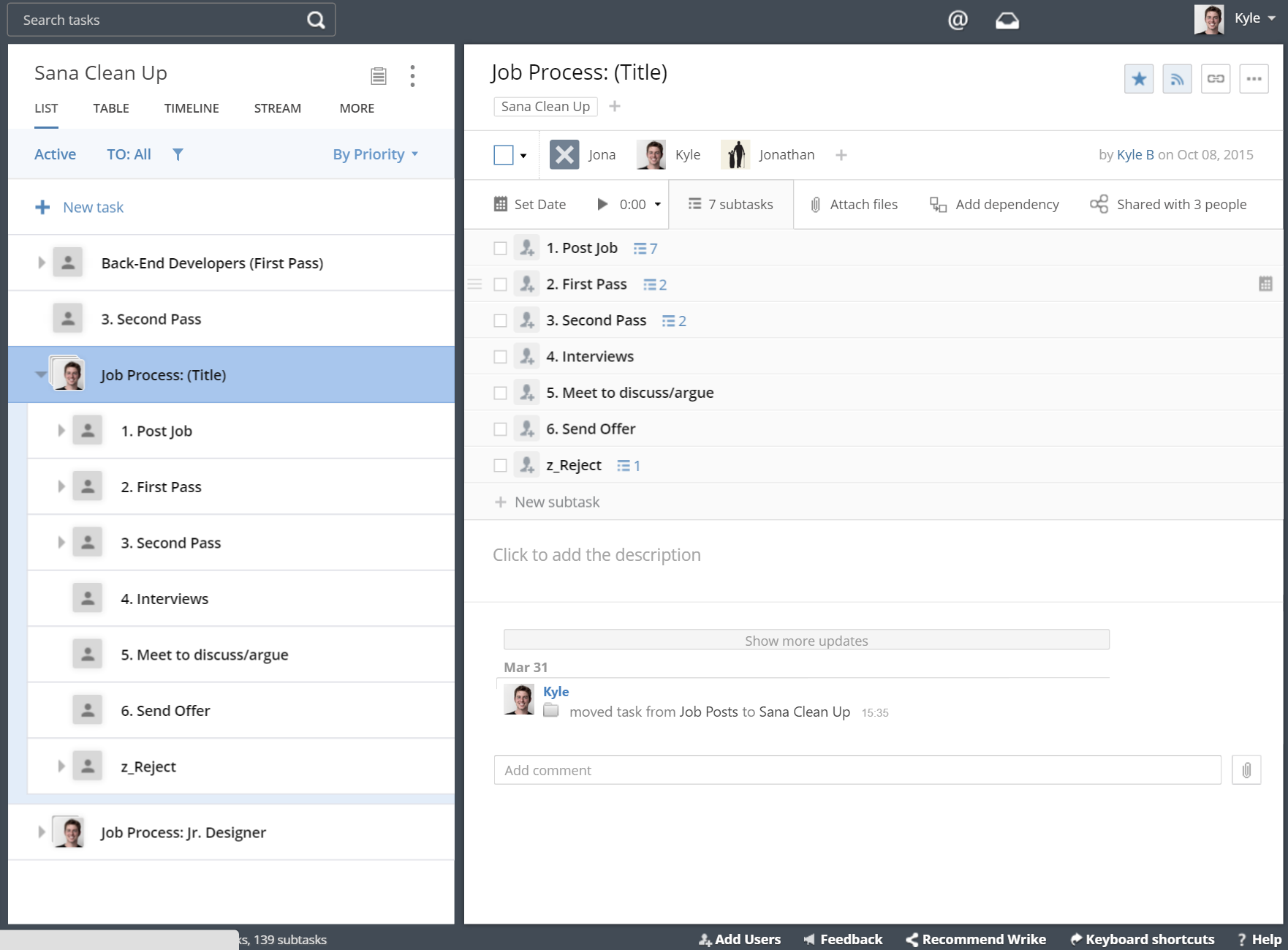Check the 1. Post Job subtask checkbox

point(500,249)
